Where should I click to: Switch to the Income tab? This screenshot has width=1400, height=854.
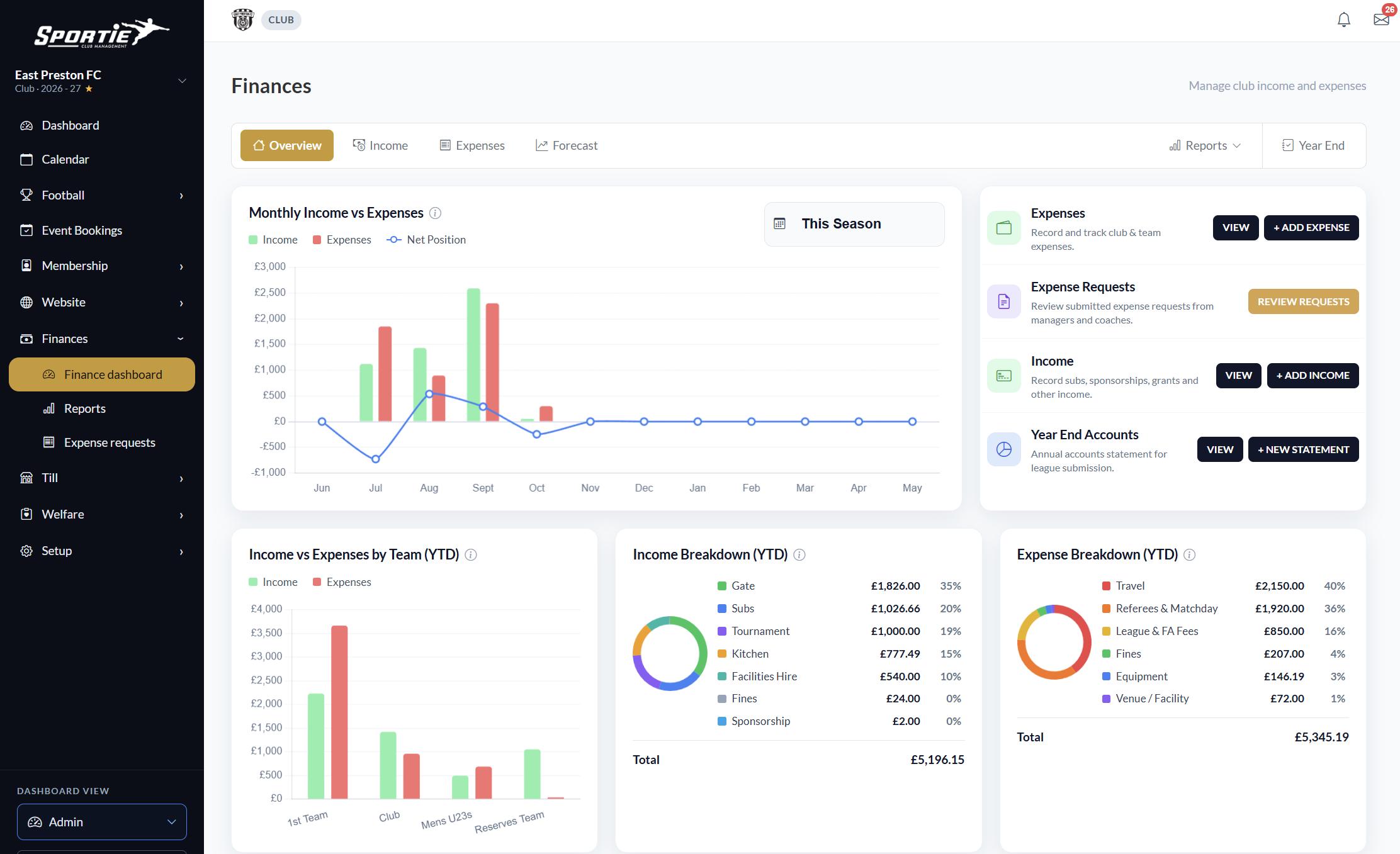380,145
